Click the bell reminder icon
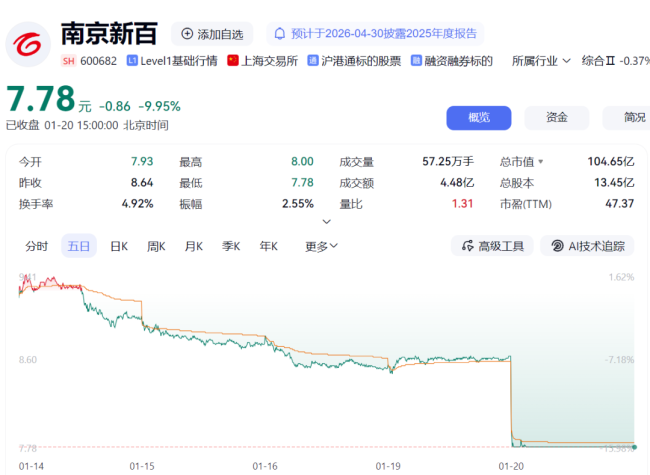This screenshot has width=650, height=475. (280, 34)
